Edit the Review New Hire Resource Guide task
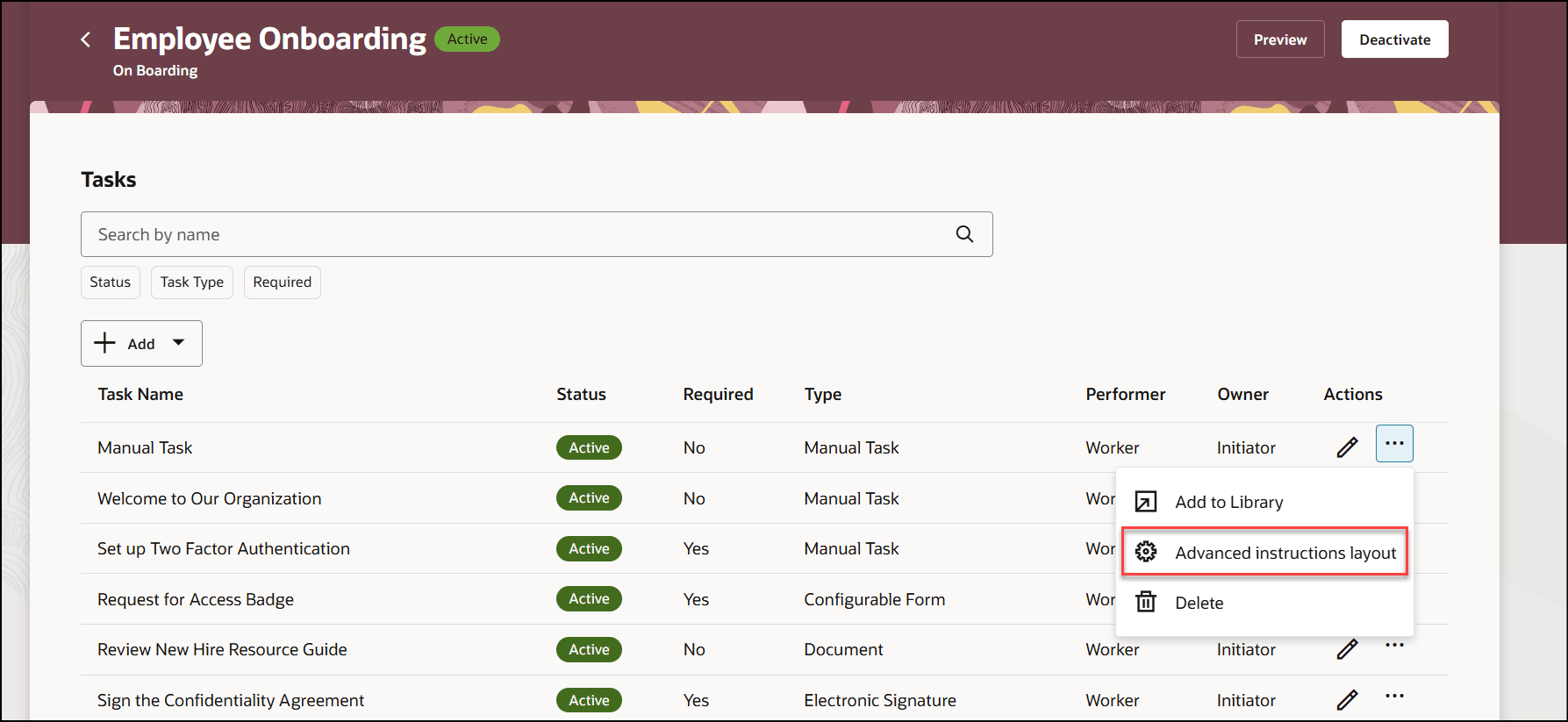 (1347, 649)
